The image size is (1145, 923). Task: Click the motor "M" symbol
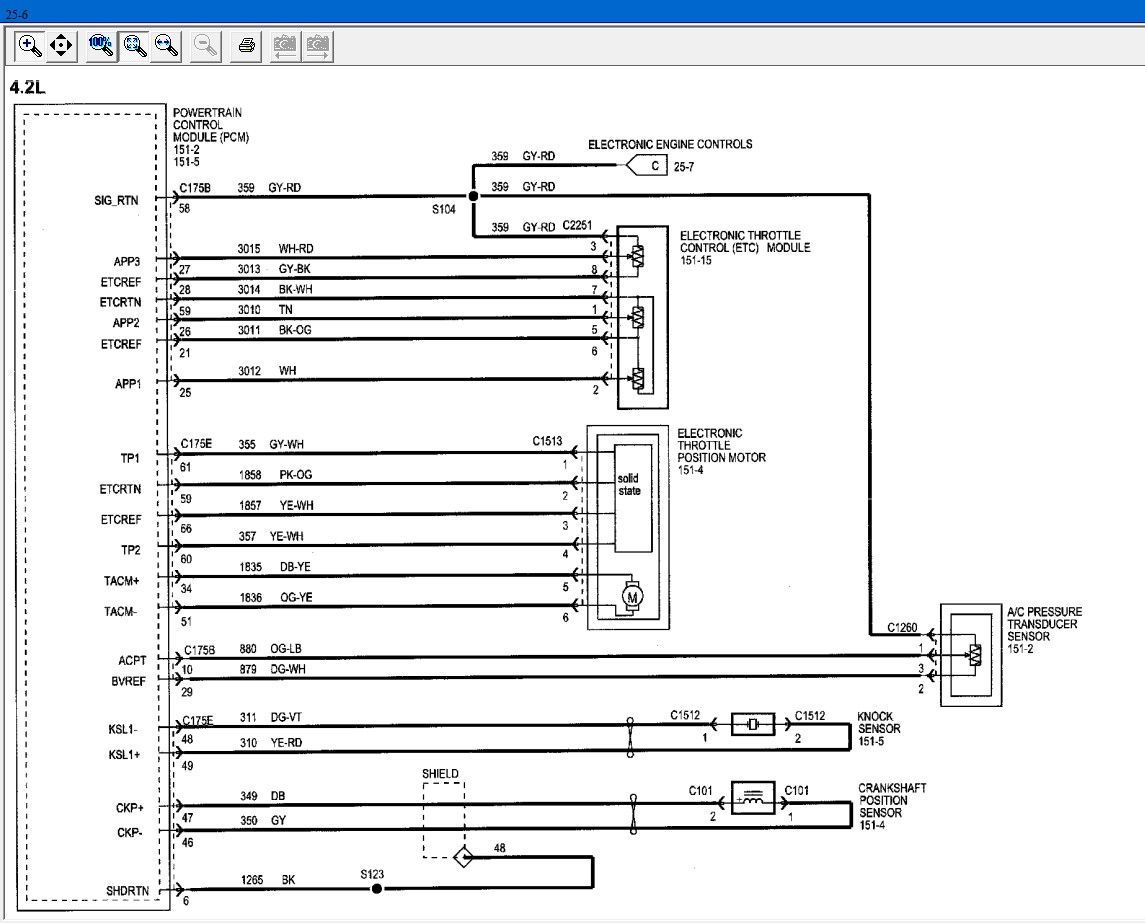point(632,597)
